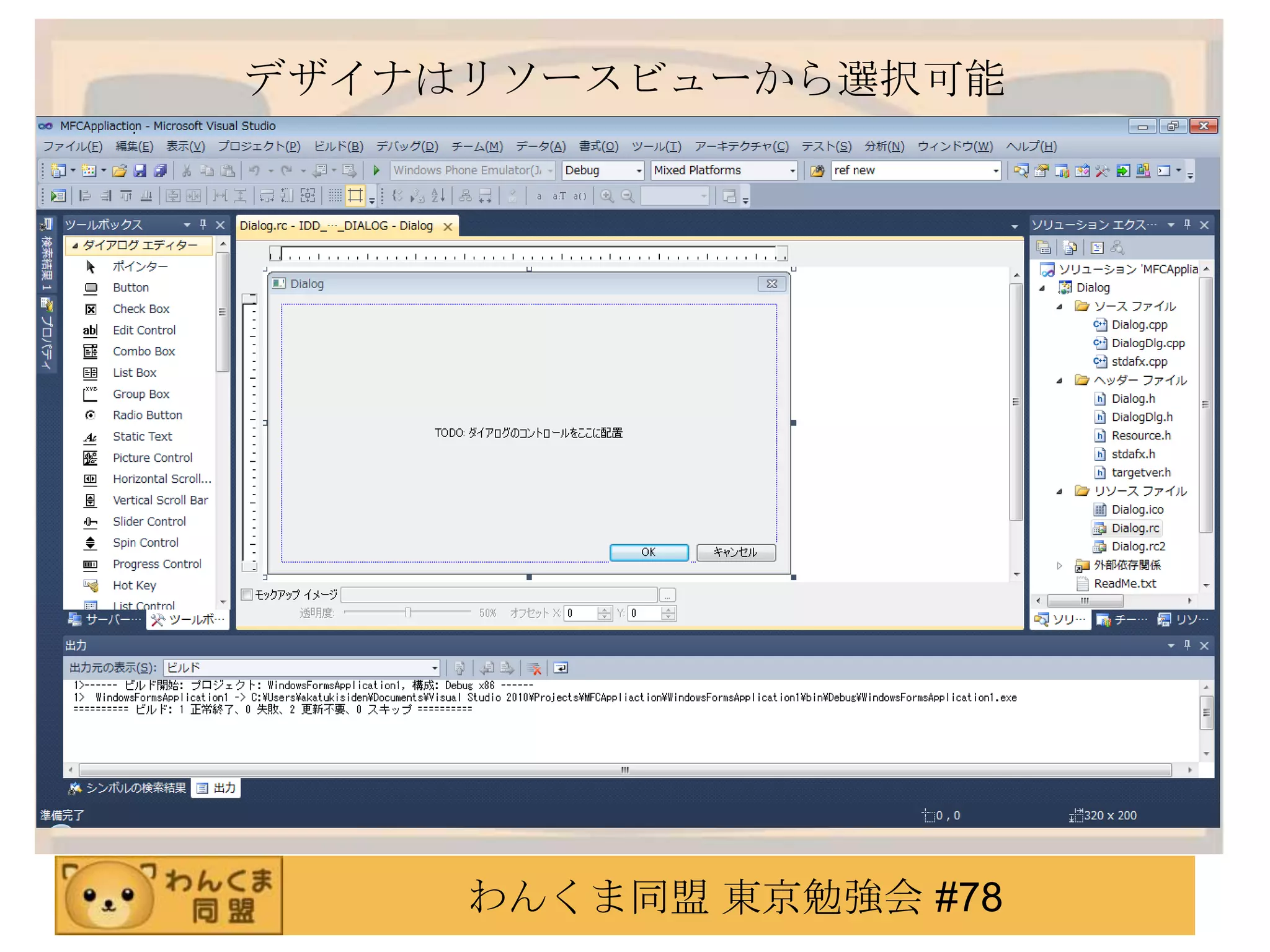This screenshot has width=1270, height=952.
Task: Toggle guidelines in dialog editor toolbar
Action: [355, 196]
